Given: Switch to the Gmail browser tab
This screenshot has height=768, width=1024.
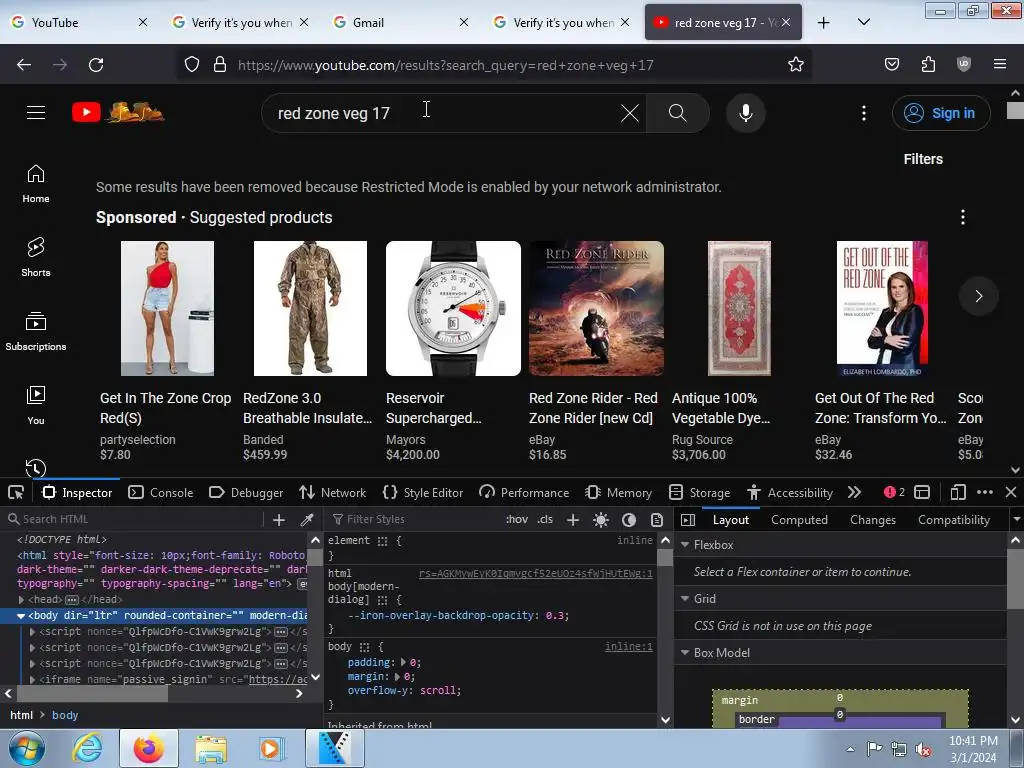Looking at the screenshot, I should tap(400, 22).
